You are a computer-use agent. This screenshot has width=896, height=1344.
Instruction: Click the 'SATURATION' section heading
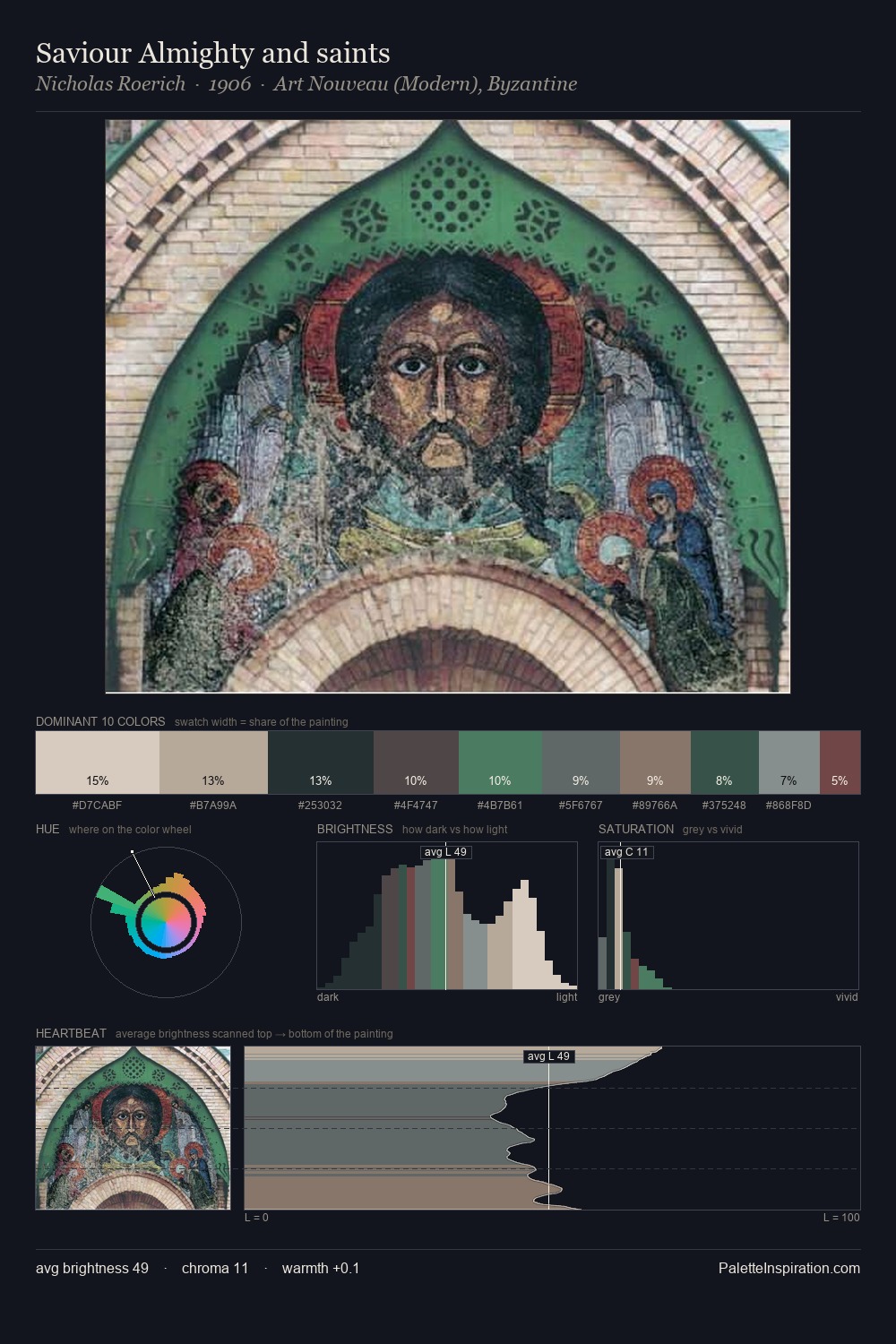(x=636, y=829)
